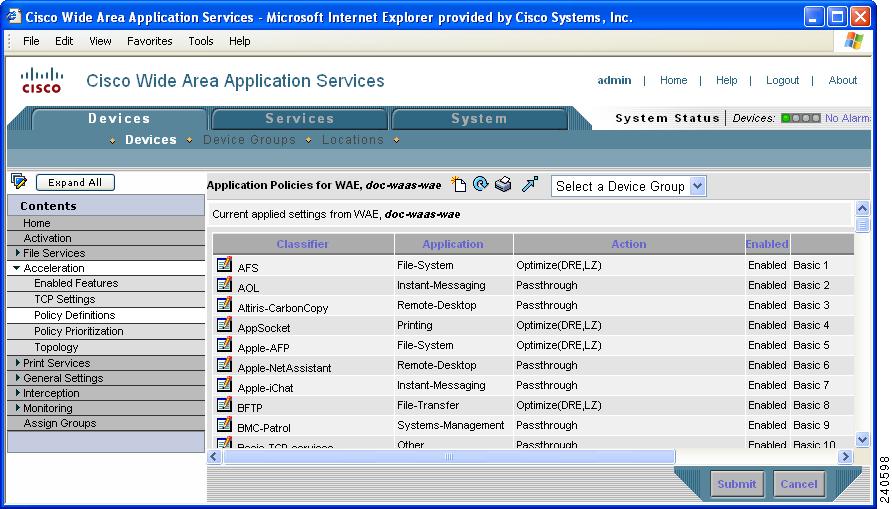The image size is (892, 509).
Task: Sort by the Application column header
Action: (453, 244)
